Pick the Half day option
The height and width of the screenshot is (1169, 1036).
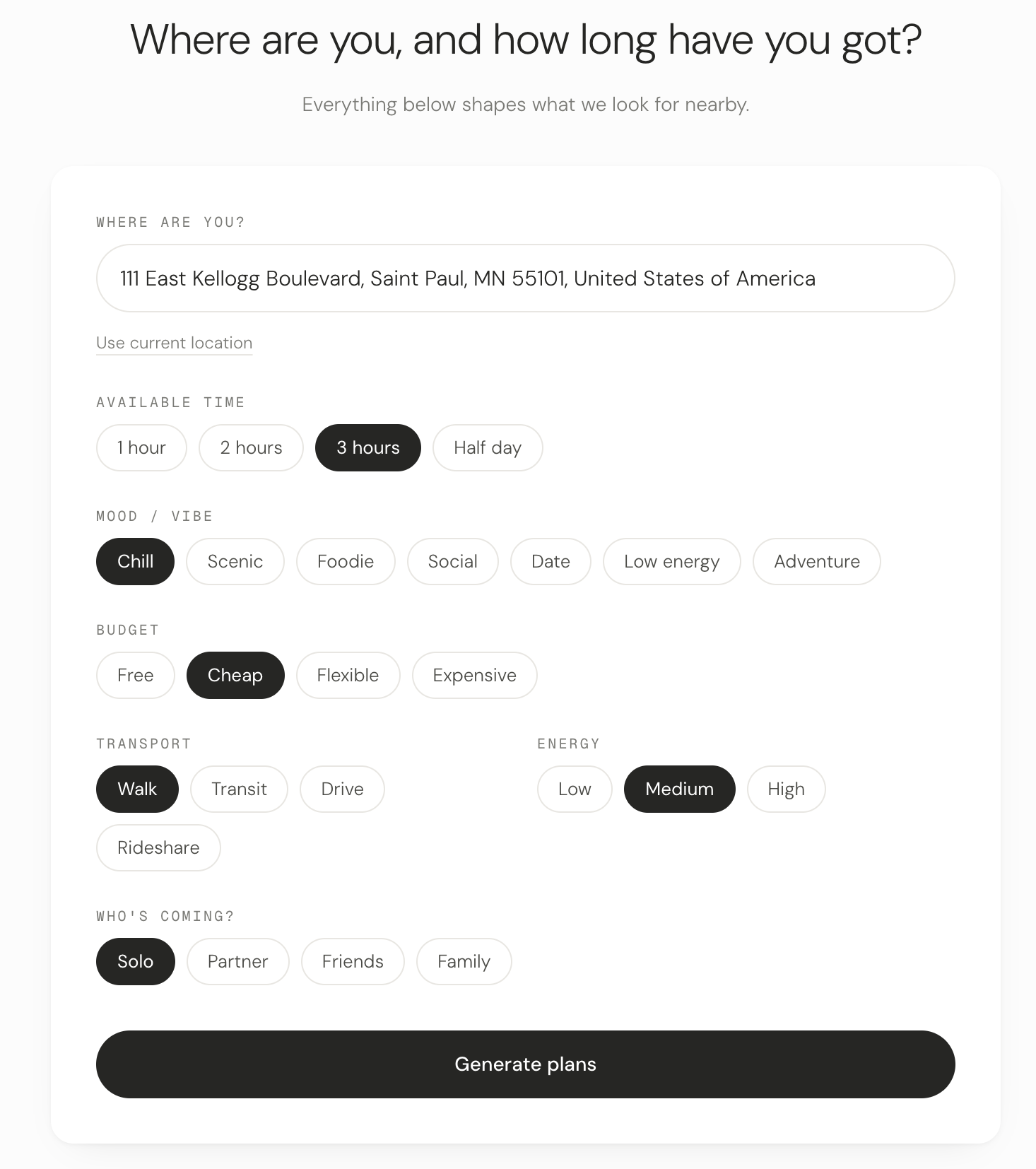[488, 447]
